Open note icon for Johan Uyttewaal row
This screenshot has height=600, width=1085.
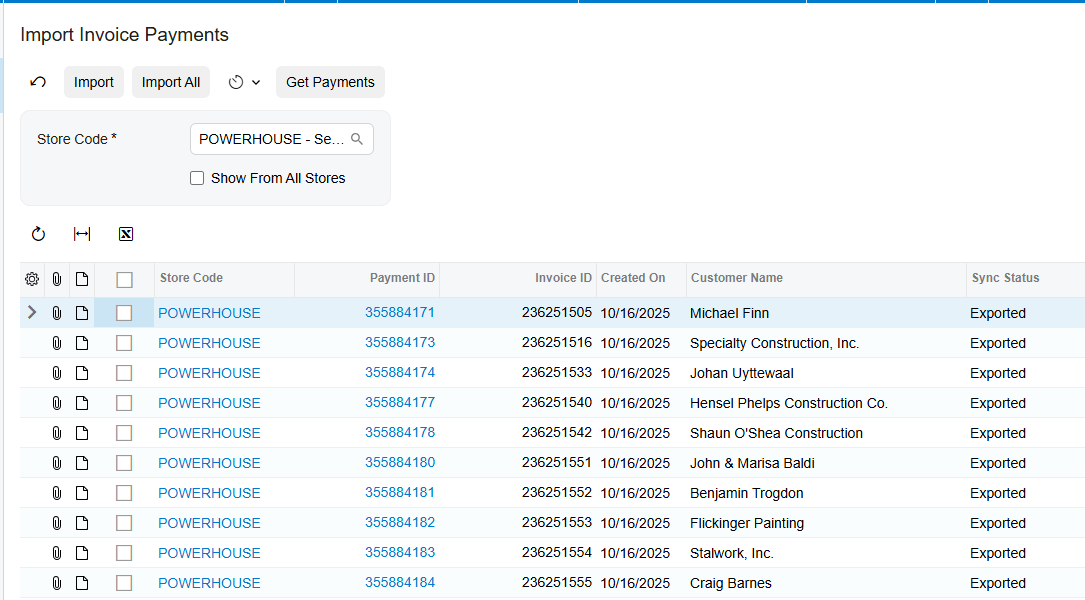[82, 373]
